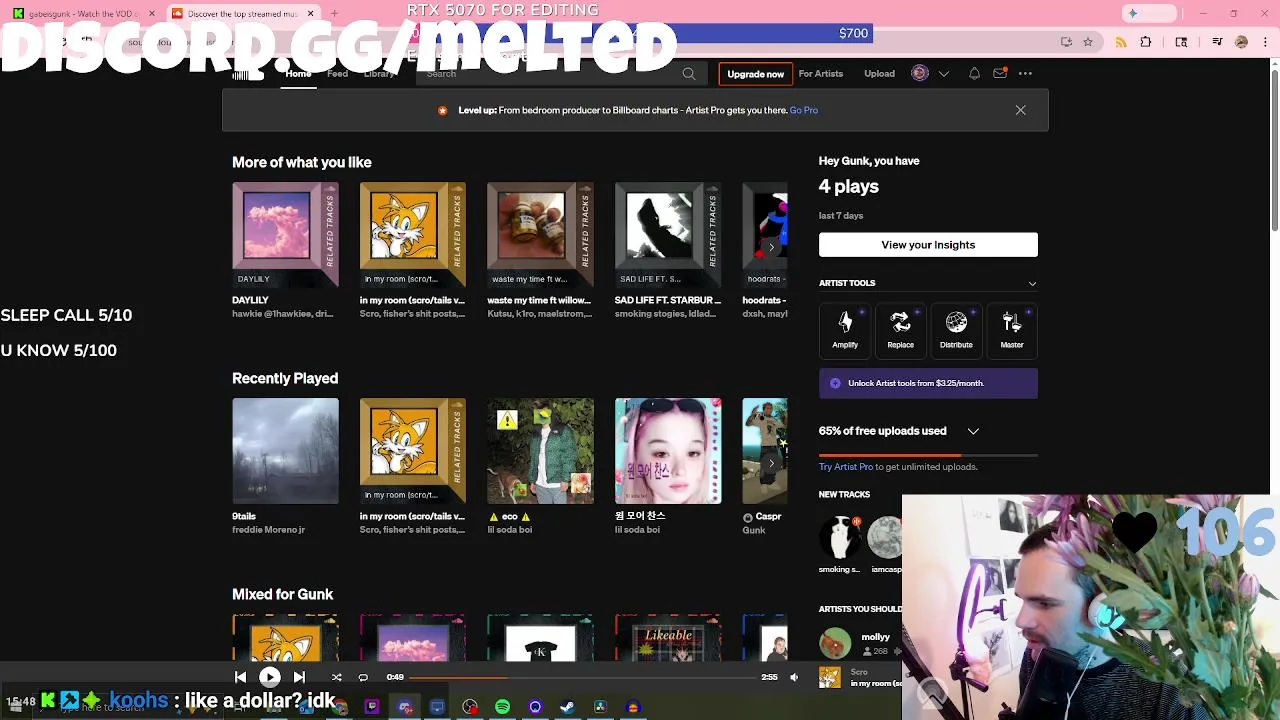Open the eco cover by lil soda boi

tap(540, 451)
